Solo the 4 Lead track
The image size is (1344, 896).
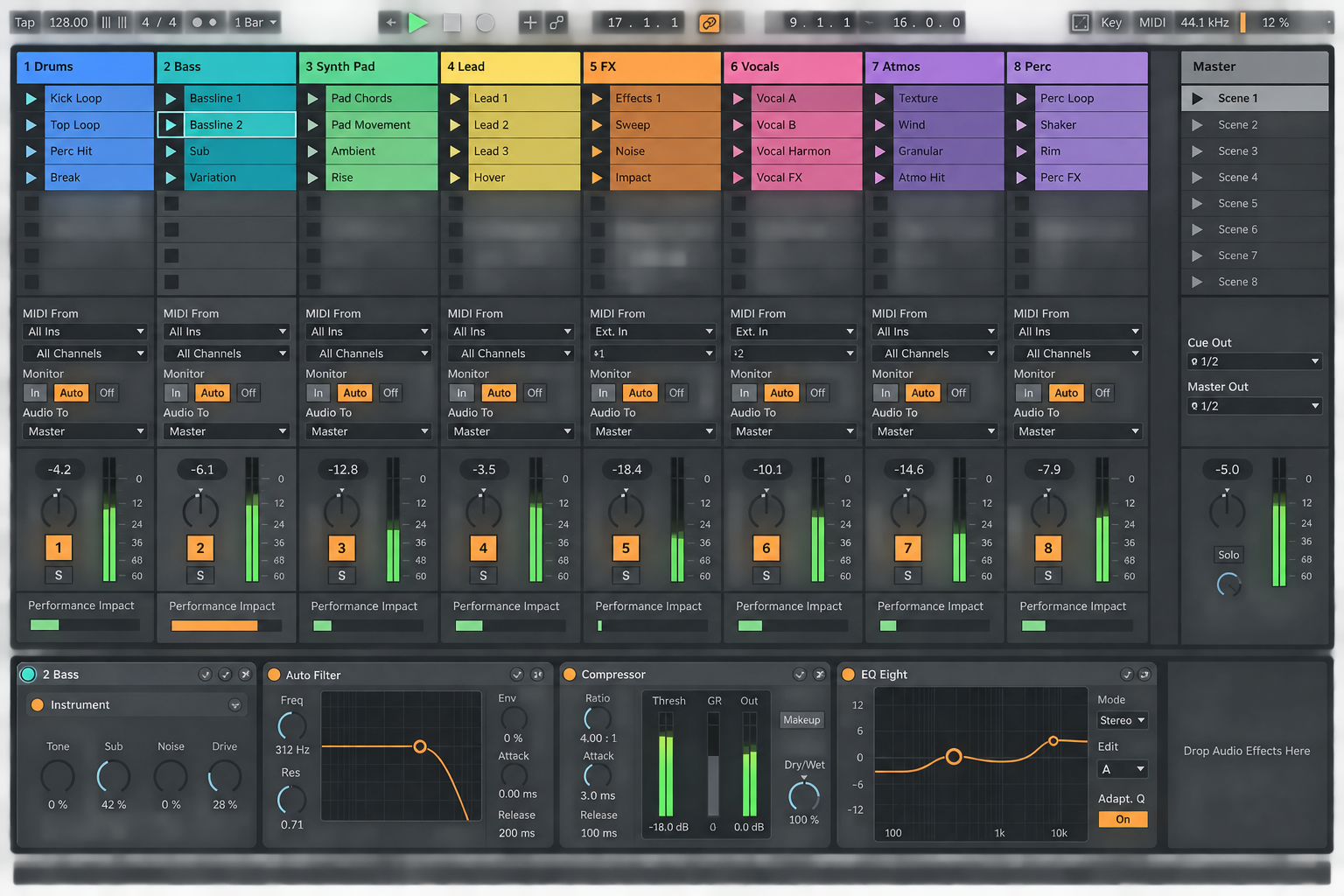[483, 575]
